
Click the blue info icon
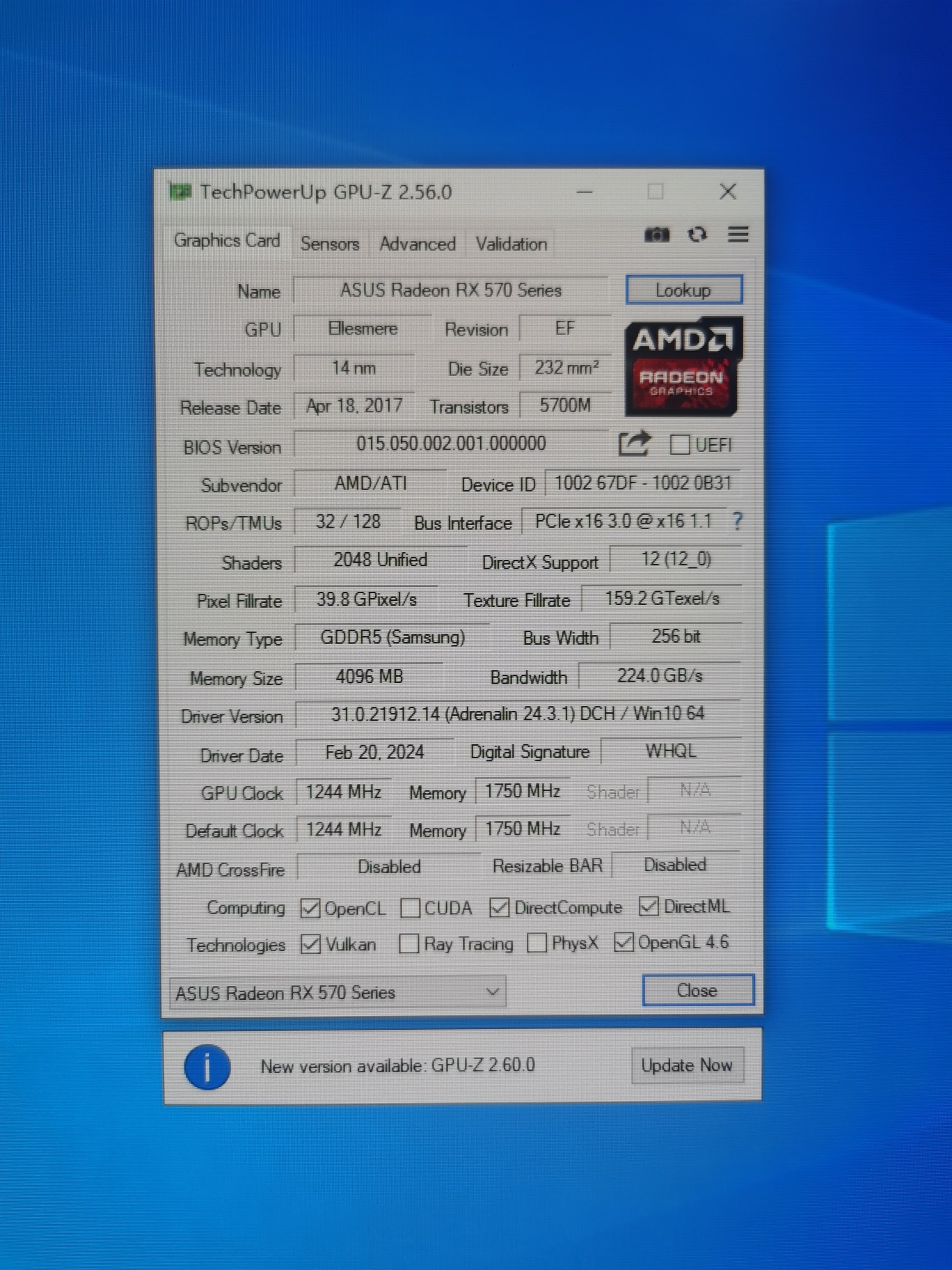point(207,1067)
